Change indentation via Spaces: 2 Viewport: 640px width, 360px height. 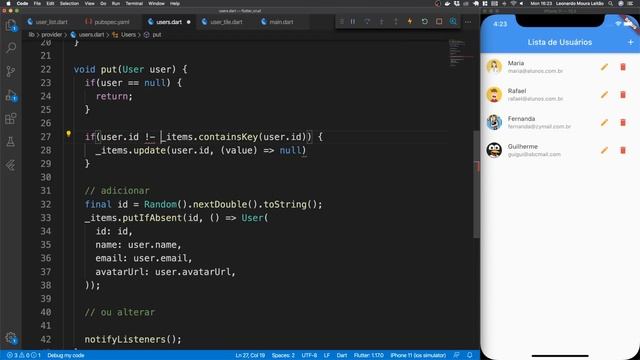pos(283,355)
